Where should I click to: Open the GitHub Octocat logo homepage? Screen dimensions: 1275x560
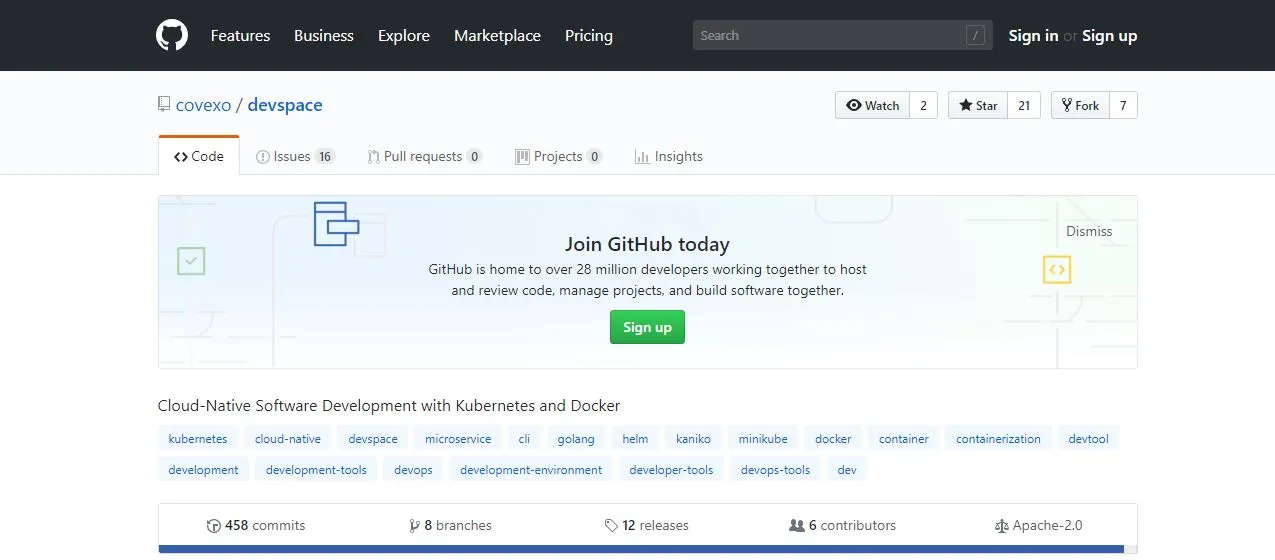point(172,35)
